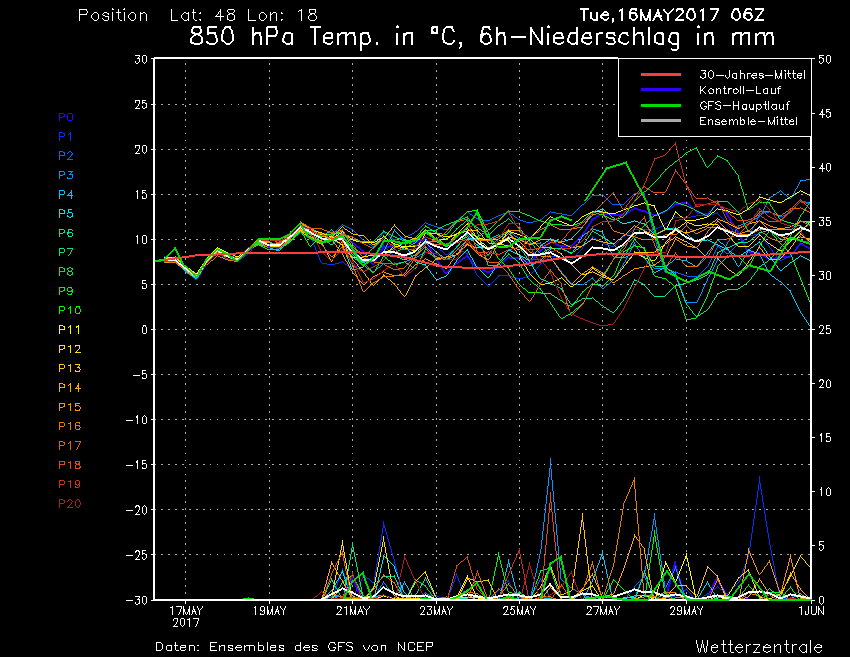The height and width of the screenshot is (657, 850).
Task: Select the P5 ensemble member label
Action: click(x=66, y=214)
